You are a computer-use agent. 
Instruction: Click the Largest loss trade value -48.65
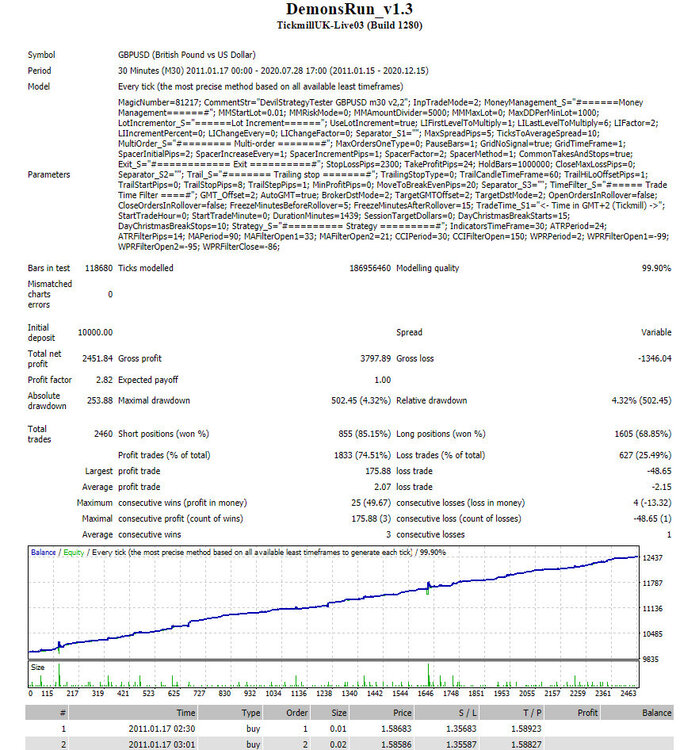click(659, 471)
